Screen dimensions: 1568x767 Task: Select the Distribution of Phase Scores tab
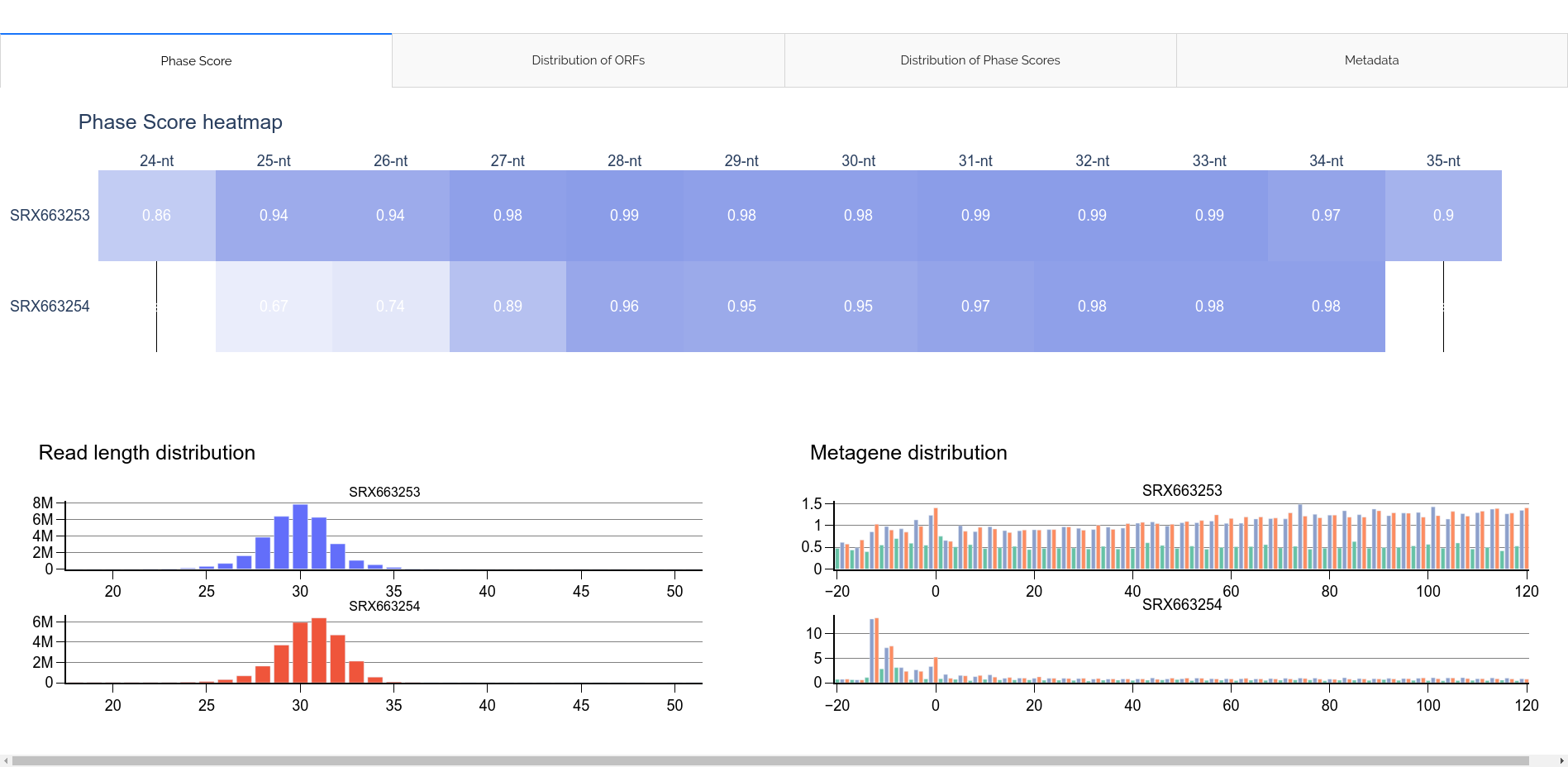coord(979,60)
